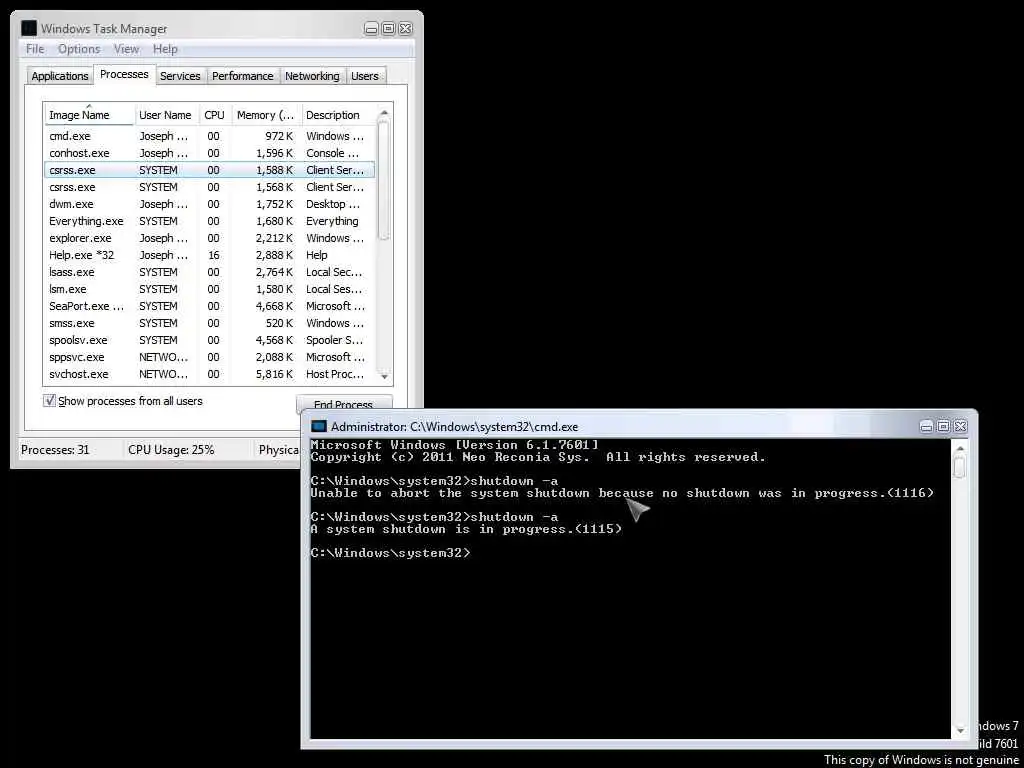This screenshot has width=1024, height=768.
Task: Sort processes by CPU column header
Action: pyautogui.click(x=214, y=114)
